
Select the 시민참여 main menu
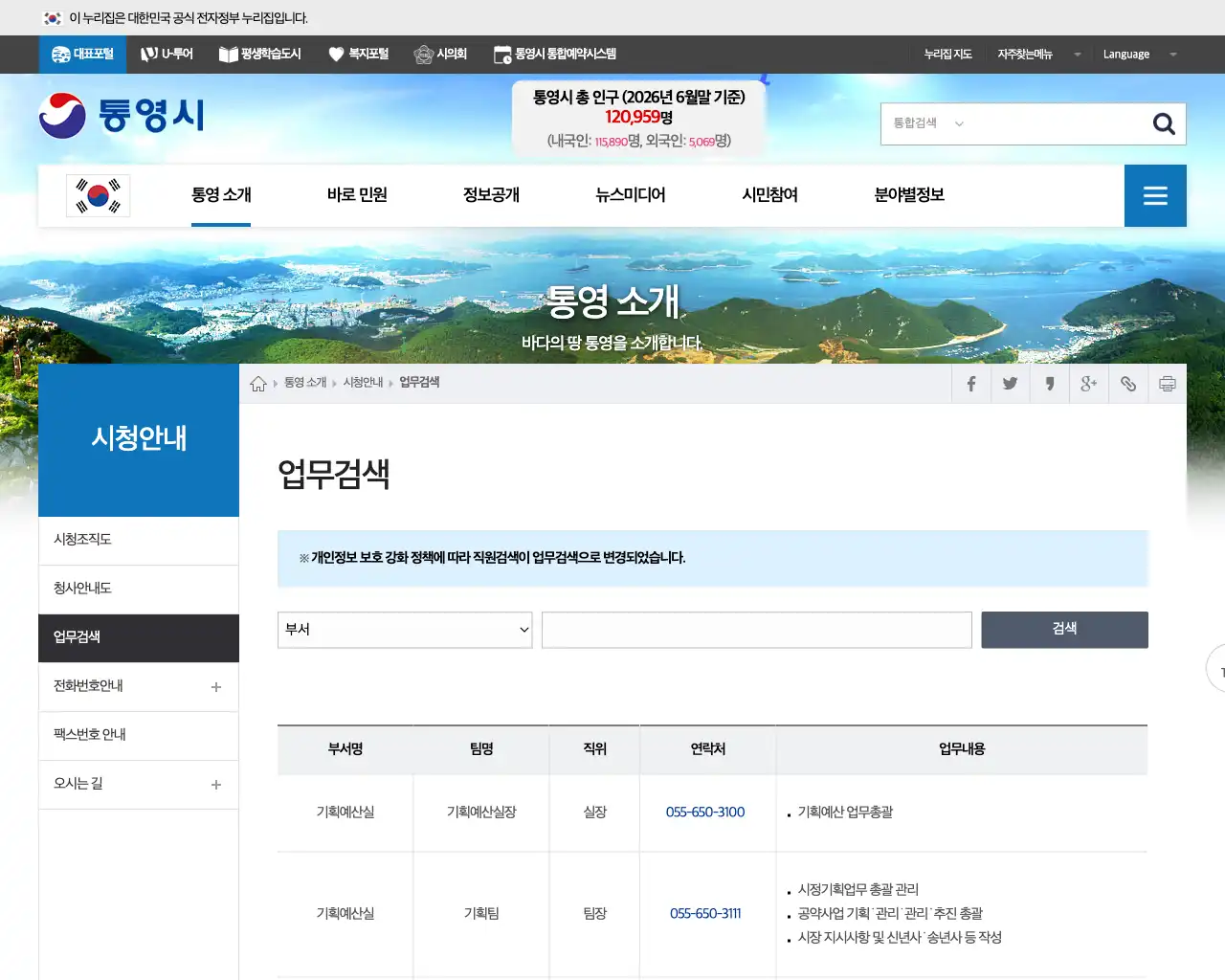point(769,195)
